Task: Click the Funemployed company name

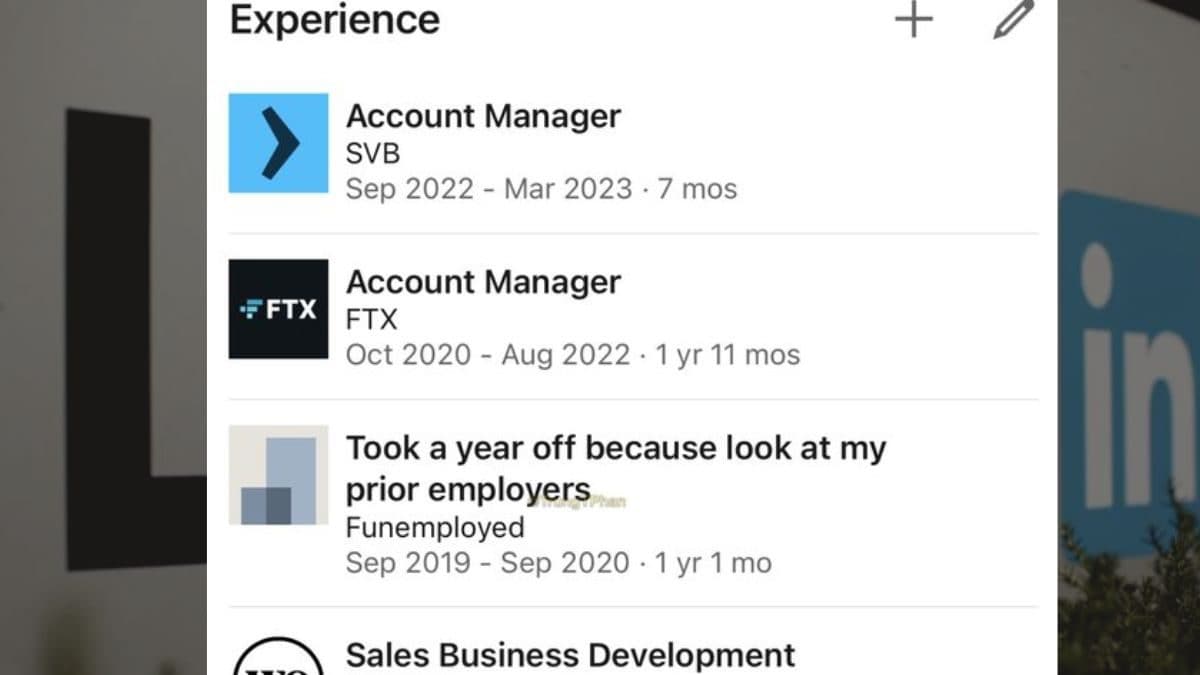Action: pyautogui.click(x=435, y=527)
